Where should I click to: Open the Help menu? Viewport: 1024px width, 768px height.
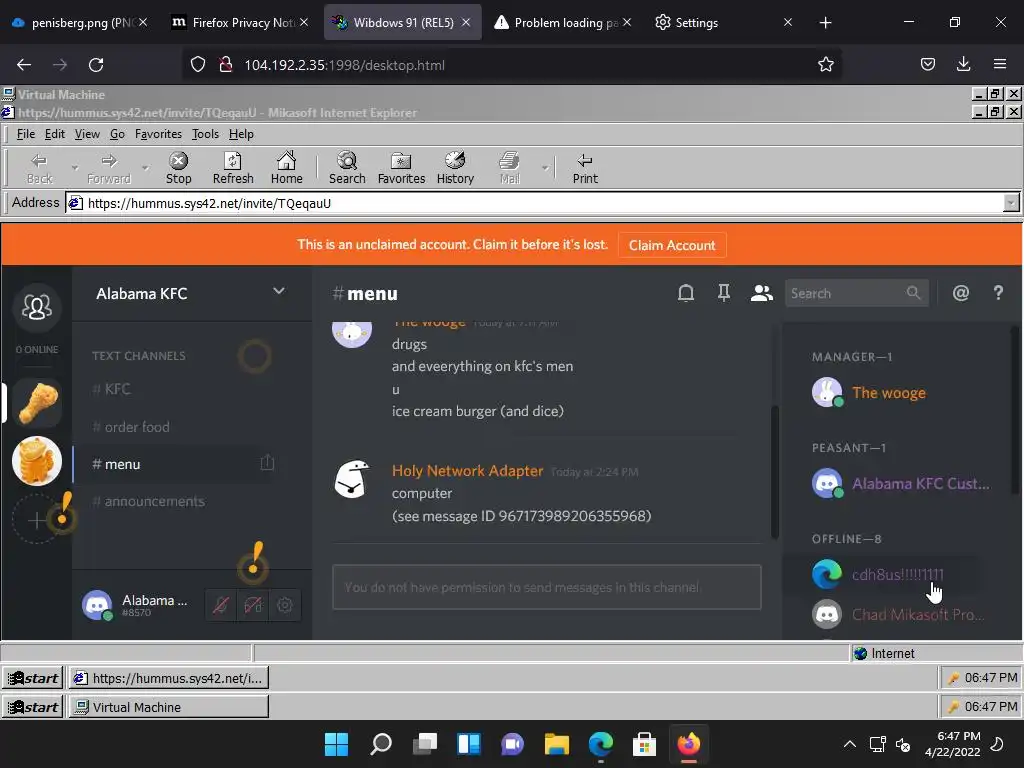pyautogui.click(x=241, y=134)
